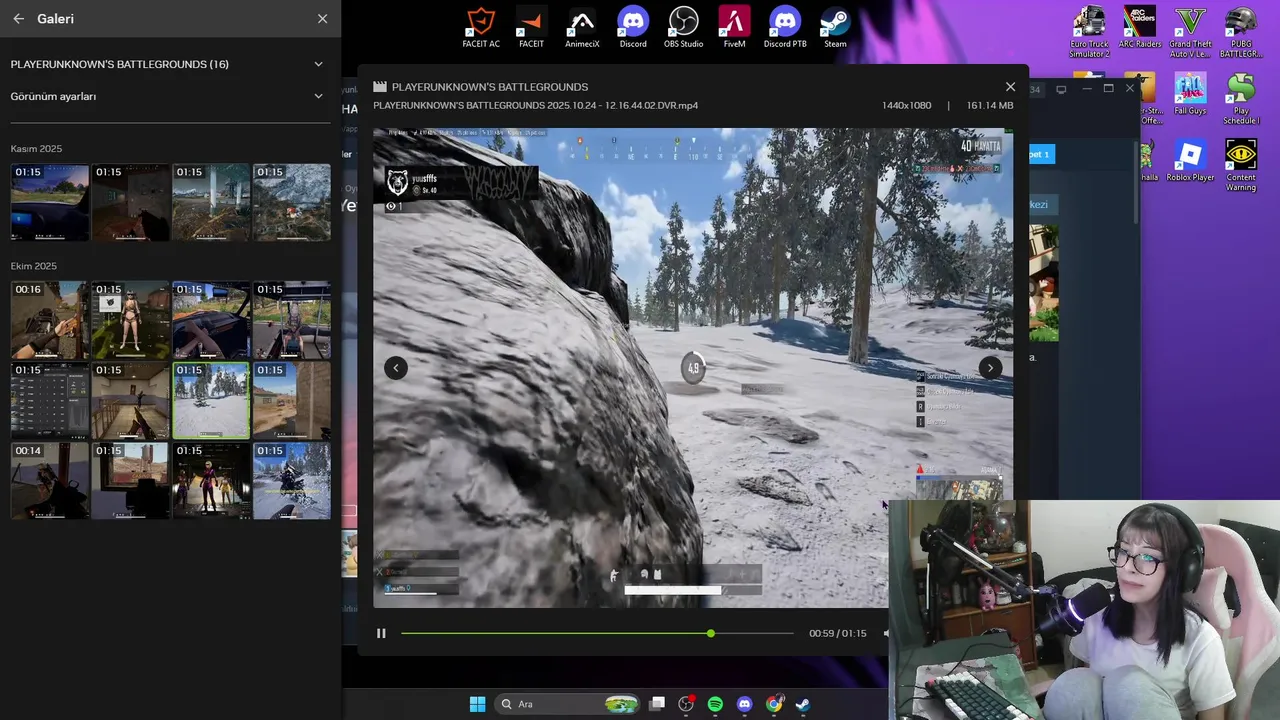Mute the video with the speaker icon
This screenshot has width=1280, height=720.
[x=887, y=633]
